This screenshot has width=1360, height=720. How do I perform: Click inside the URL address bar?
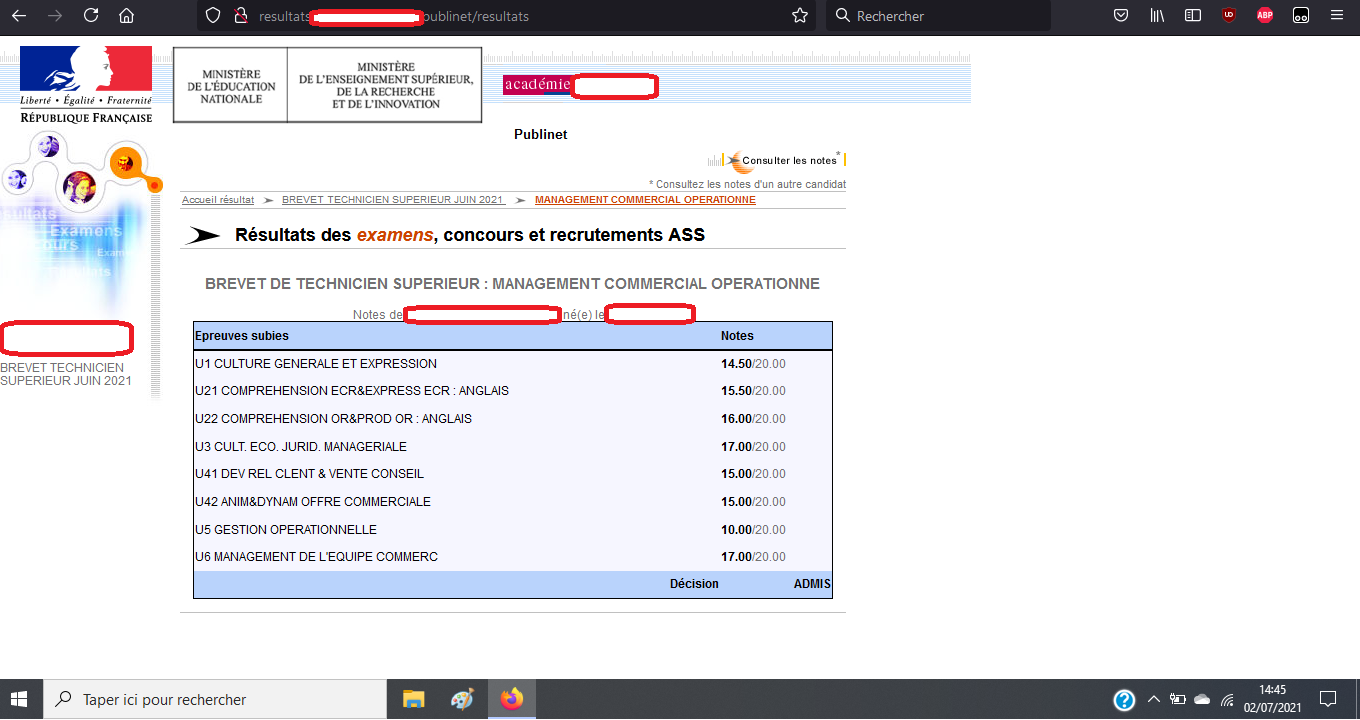pos(505,16)
